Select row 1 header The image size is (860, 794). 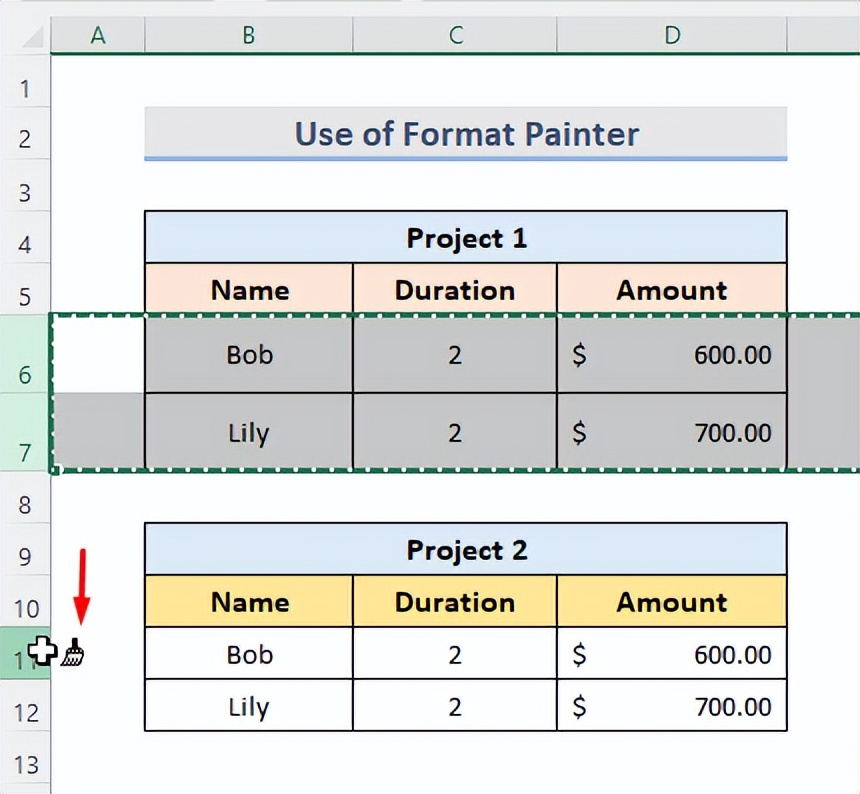pyautogui.click(x=25, y=81)
